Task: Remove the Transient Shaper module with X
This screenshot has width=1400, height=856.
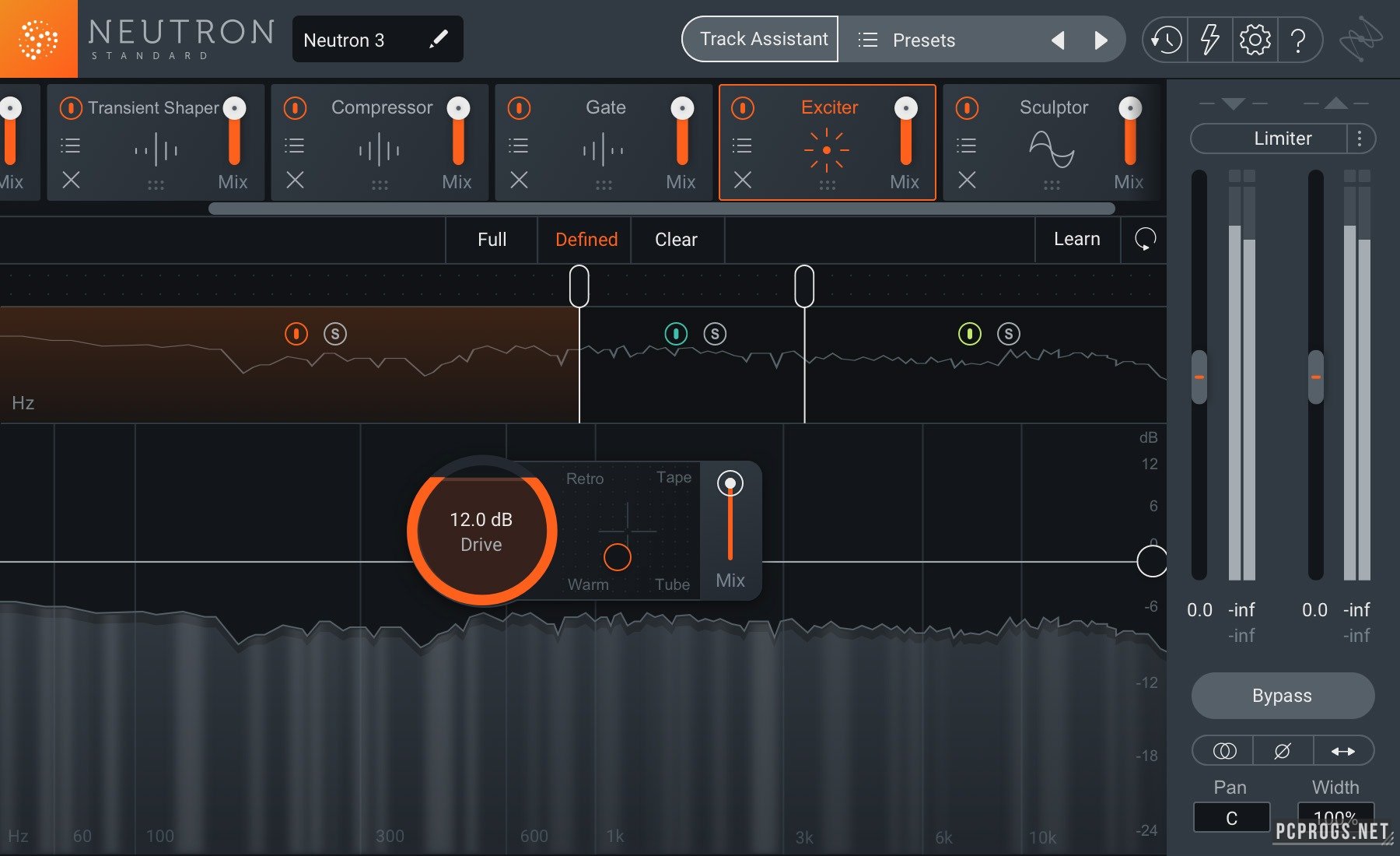Action: 71,180
